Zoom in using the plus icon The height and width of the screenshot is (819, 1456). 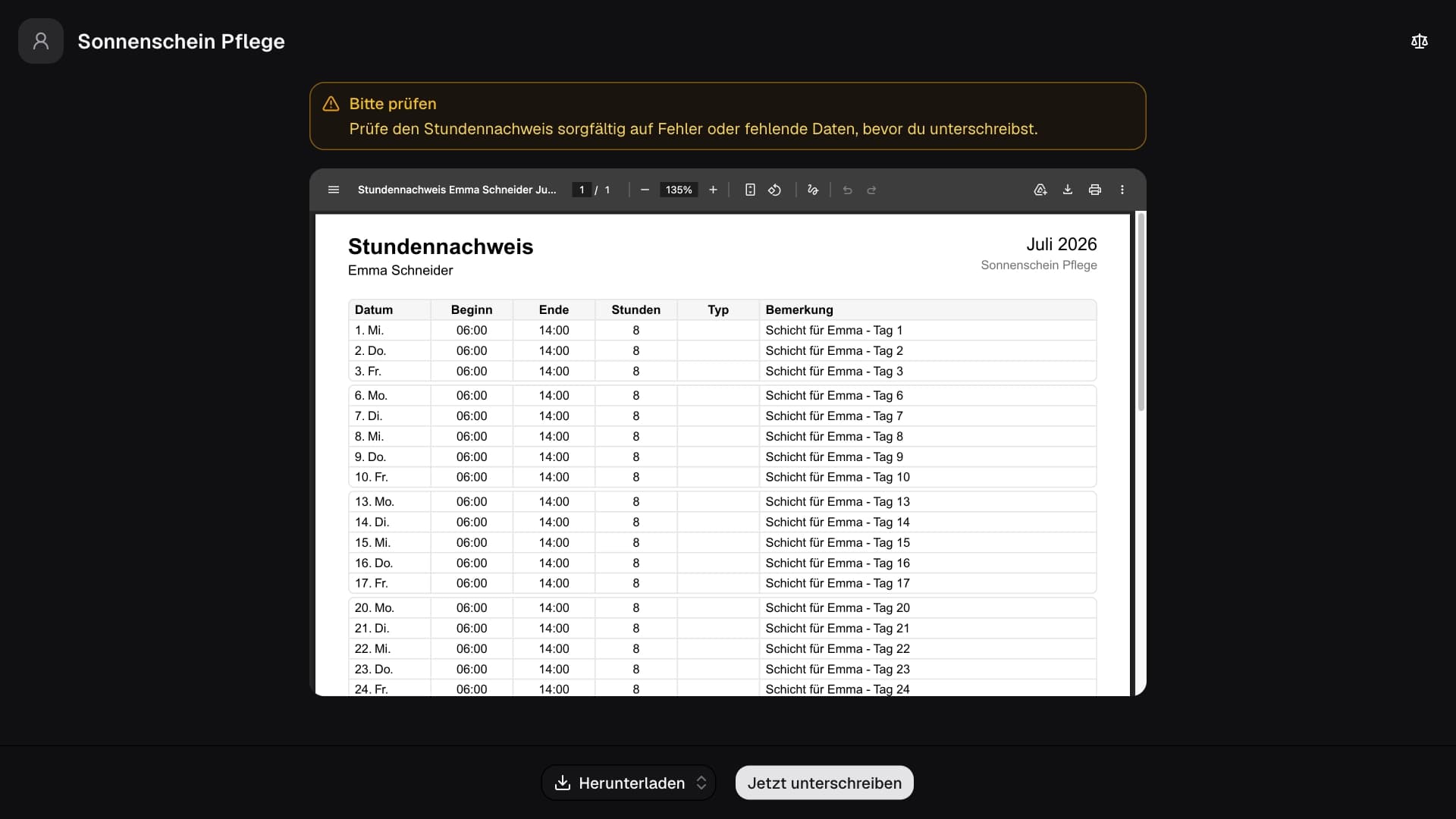[713, 190]
